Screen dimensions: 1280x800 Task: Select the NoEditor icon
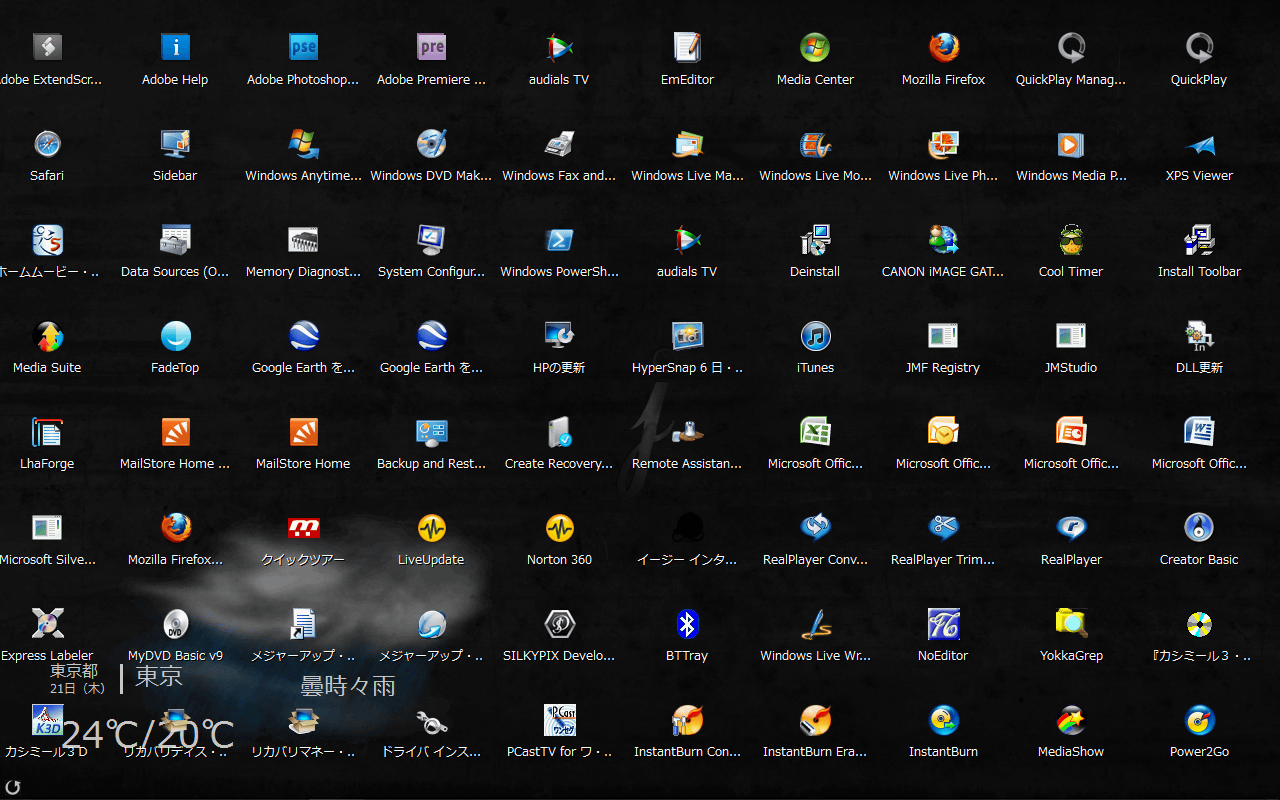[943, 623]
